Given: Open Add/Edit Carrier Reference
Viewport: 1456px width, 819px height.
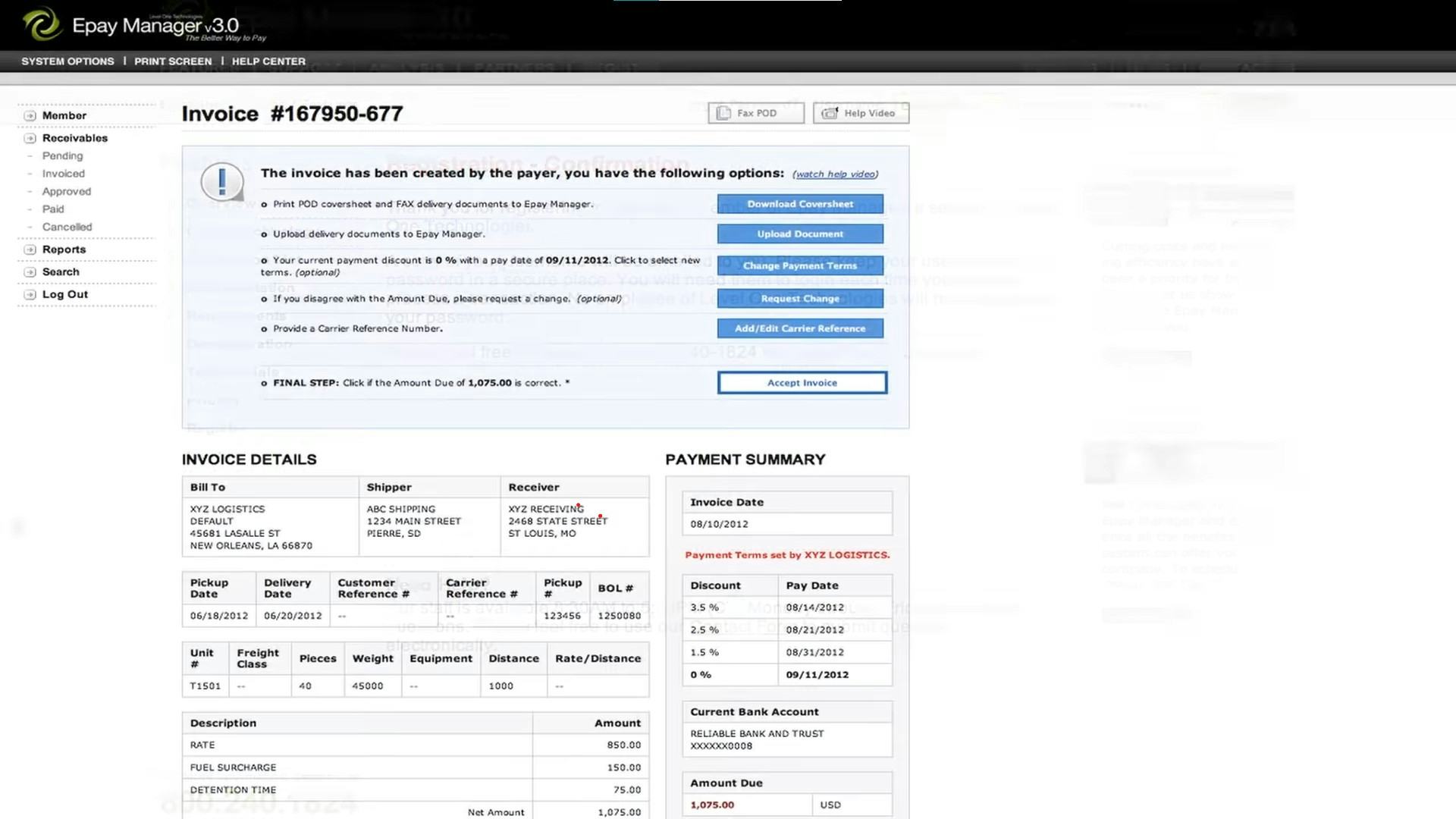Looking at the screenshot, I should click(800, 328).
